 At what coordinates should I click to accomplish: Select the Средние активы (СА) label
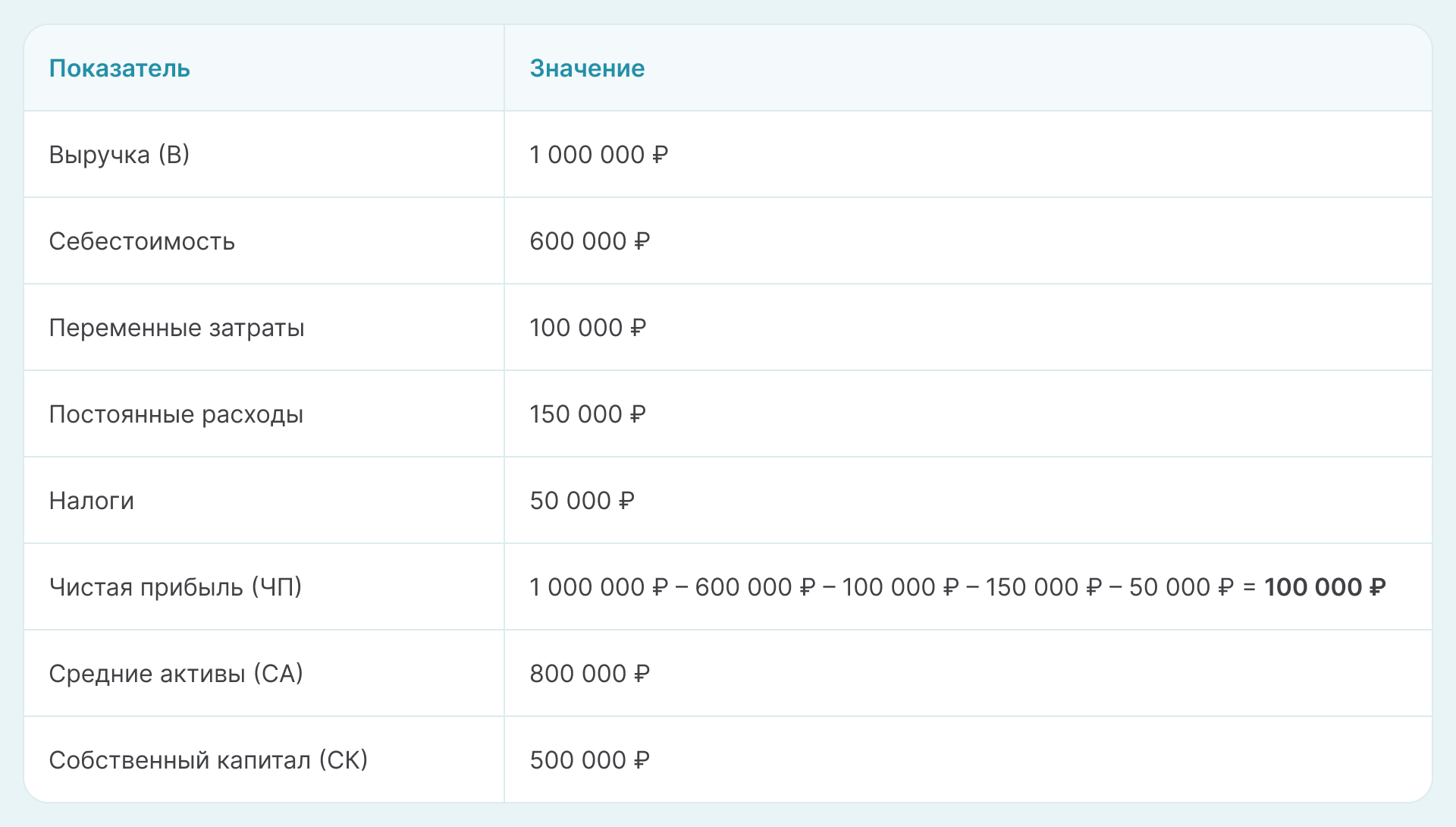coord(176,674)
